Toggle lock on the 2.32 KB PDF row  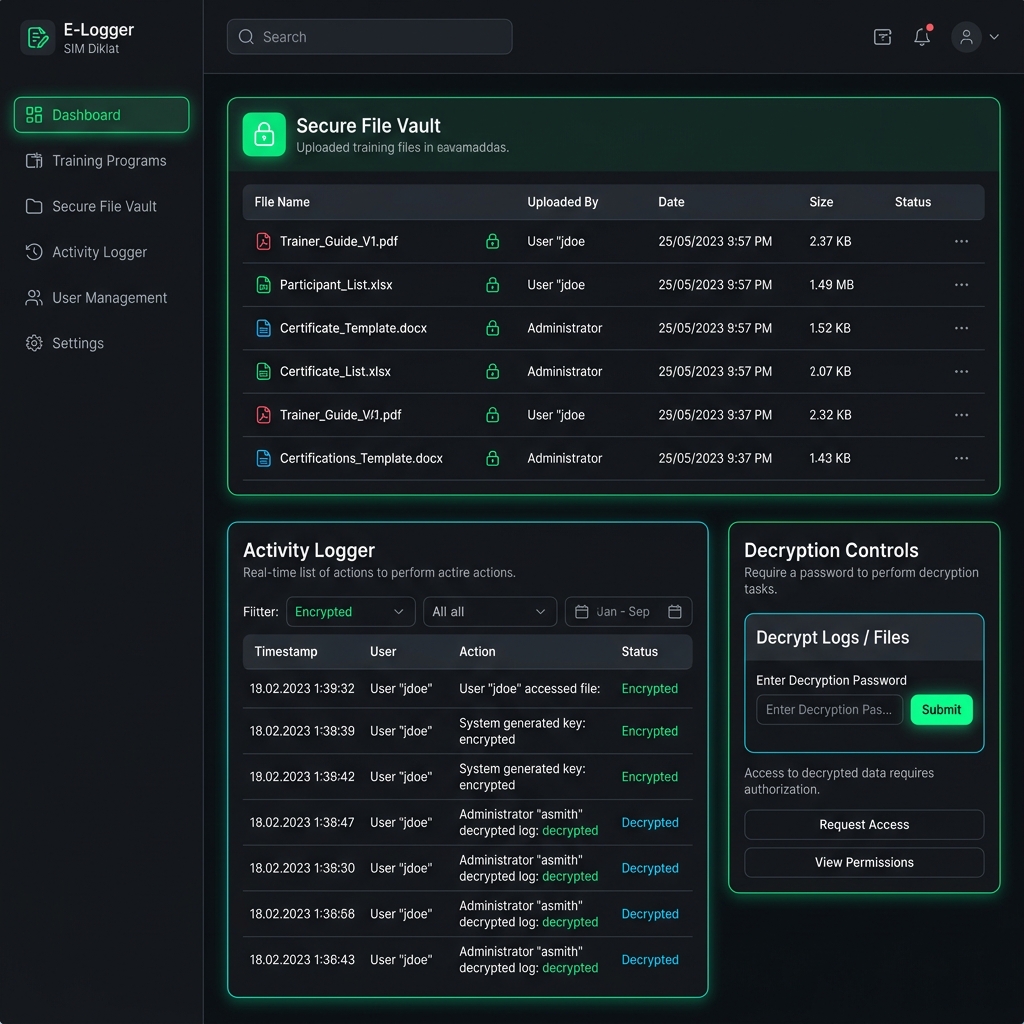point(492,415)
